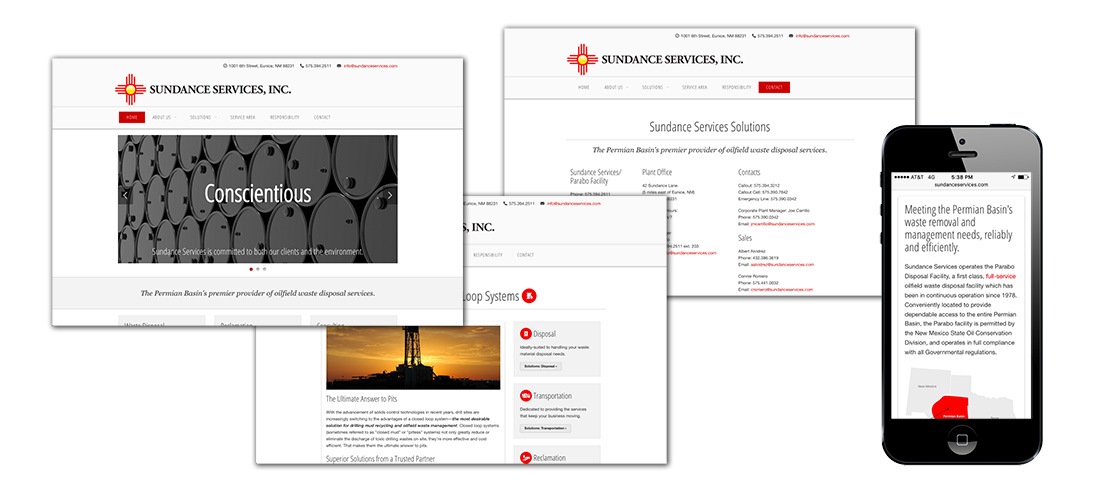Open Responsibility on the contact page nav
The width and height of the screenshot is (1100, 500).
tap(737, 88)
